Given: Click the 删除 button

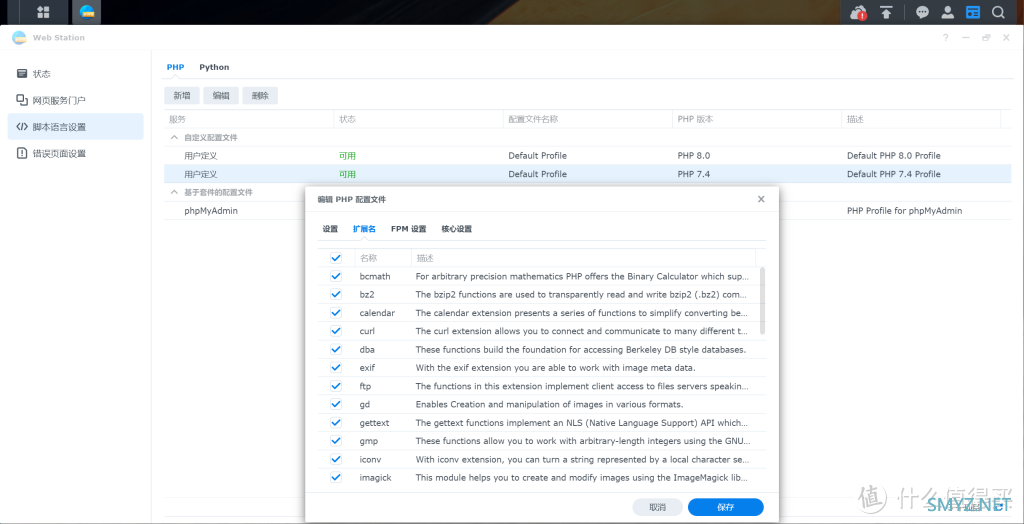Looking at the screenshot, I should coord(260,95).
